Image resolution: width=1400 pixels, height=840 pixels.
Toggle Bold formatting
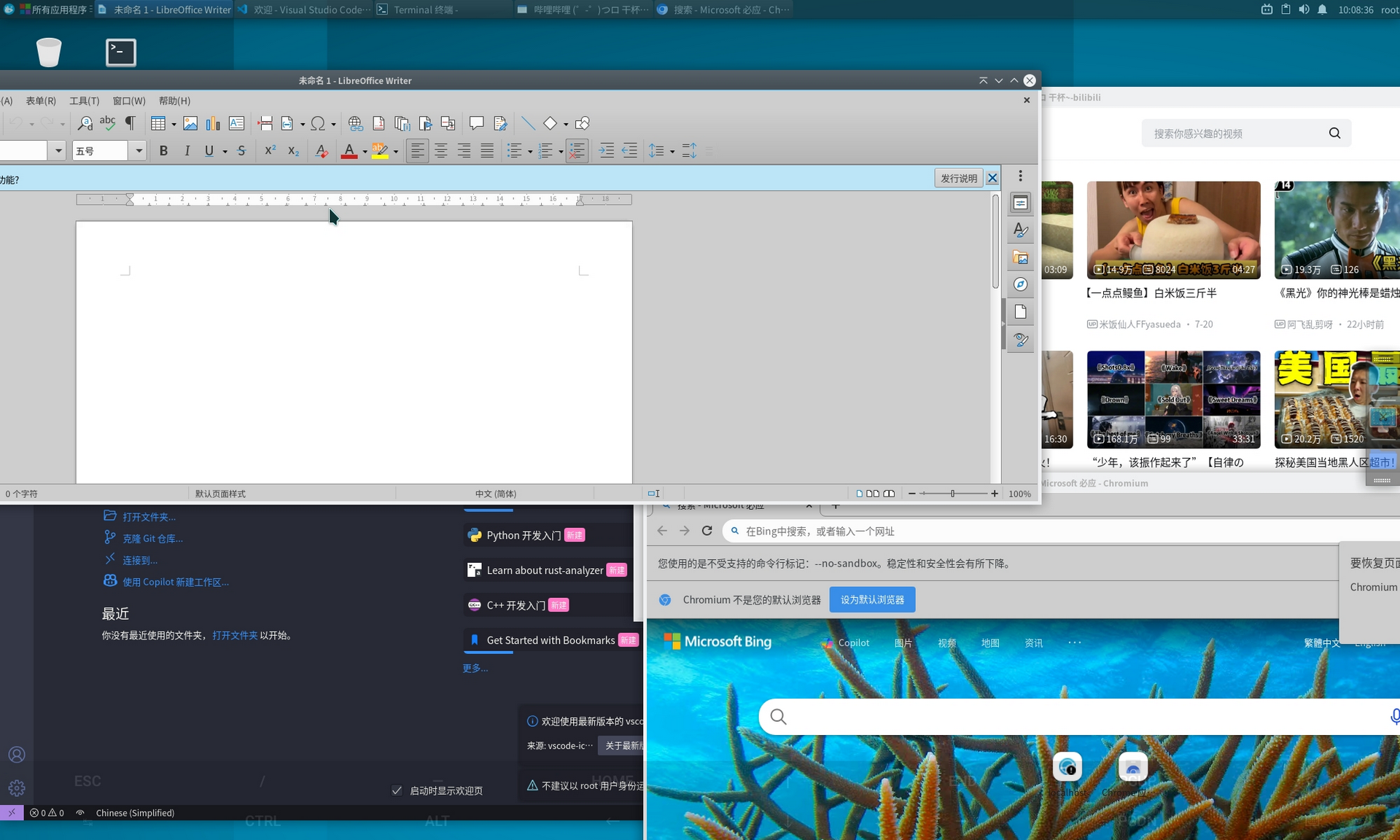(x=163, y=151)
